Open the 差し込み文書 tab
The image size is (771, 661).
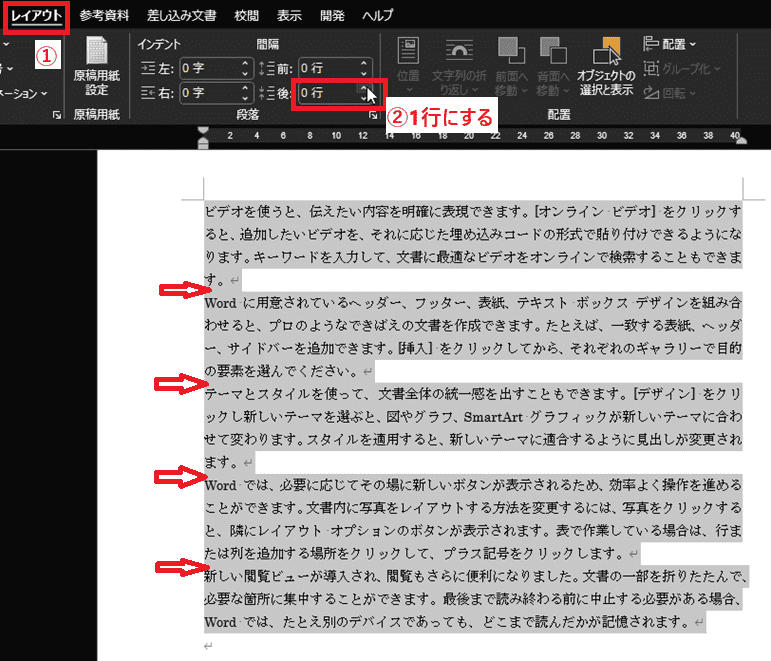tap(181, 16)
